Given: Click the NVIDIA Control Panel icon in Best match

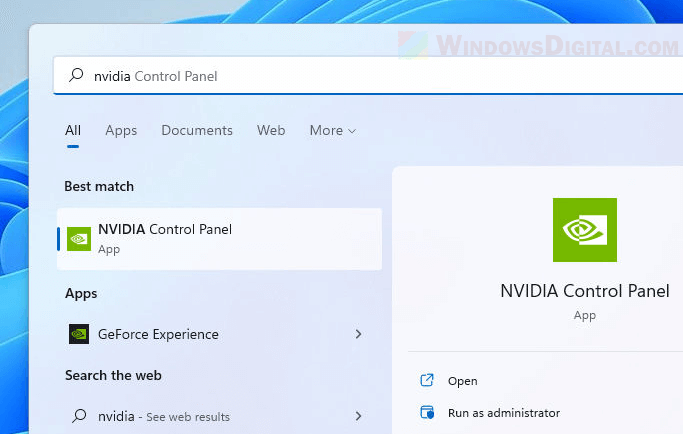Looking at the screenshot, I should coord(79,239).
